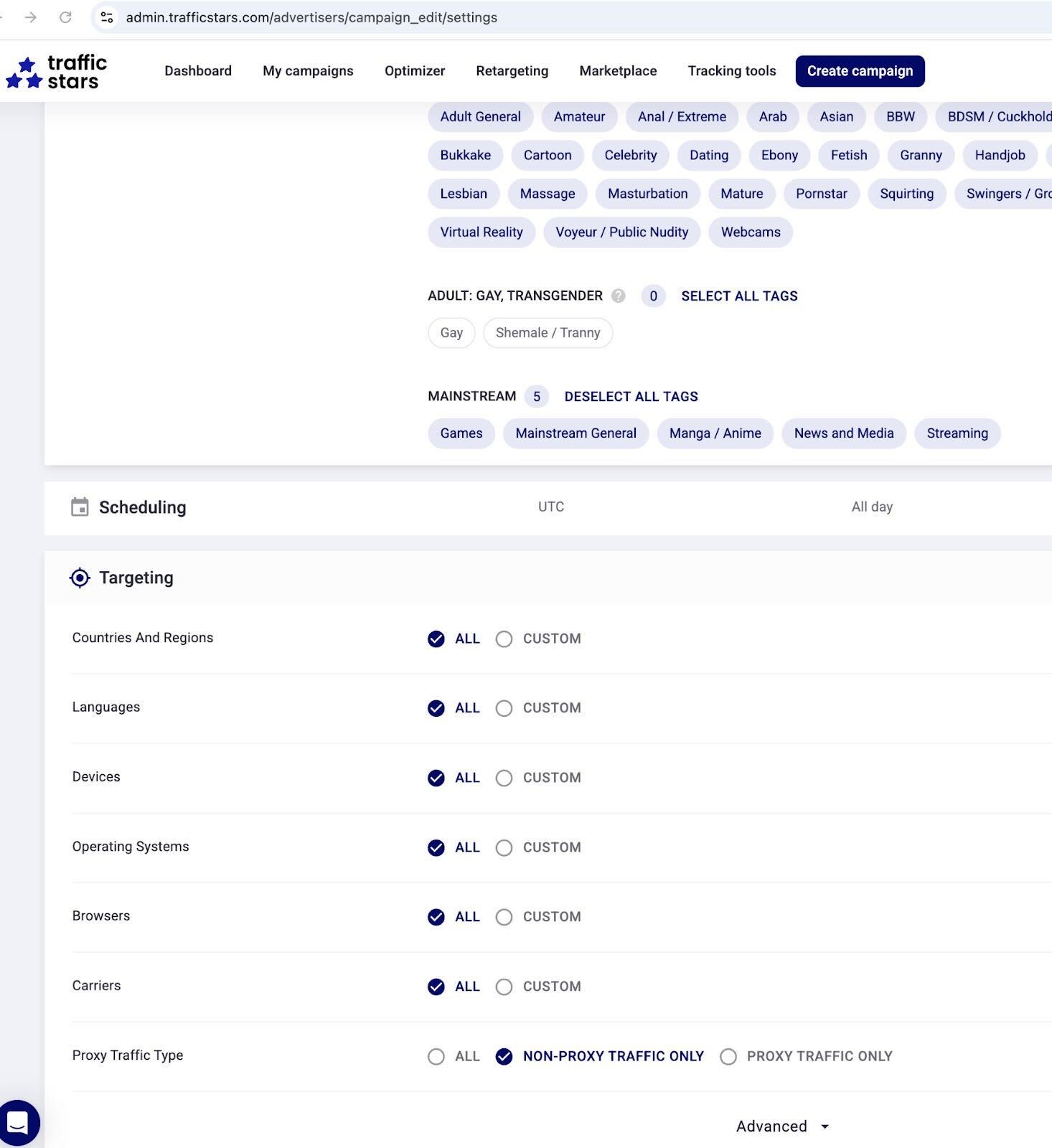Click the Mainstream selected count badge 5
This screenshot has height=1148, width=1052.
click(536, 396)
